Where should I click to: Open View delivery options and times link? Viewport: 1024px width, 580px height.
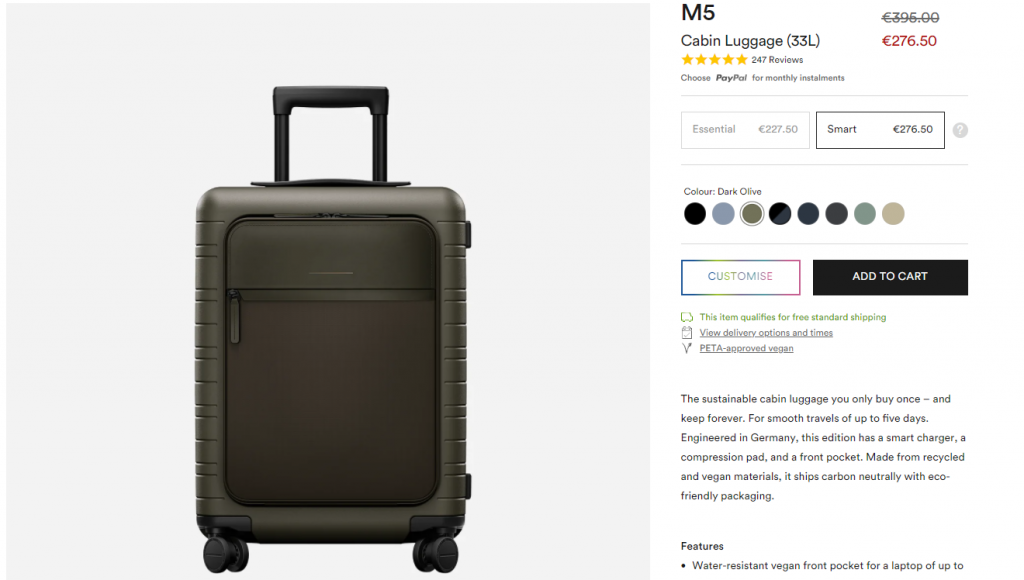pos(766,332)
